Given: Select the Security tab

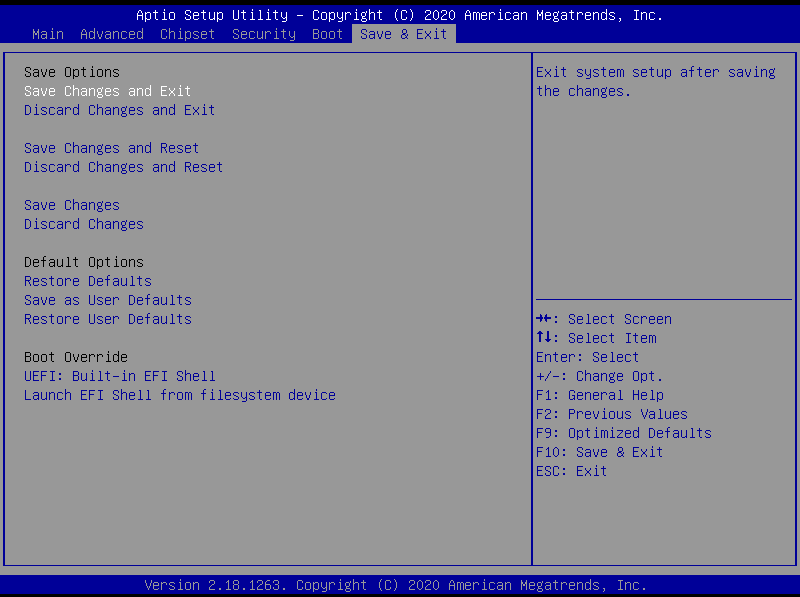Looking at the screenshot, I should point(264,34).
